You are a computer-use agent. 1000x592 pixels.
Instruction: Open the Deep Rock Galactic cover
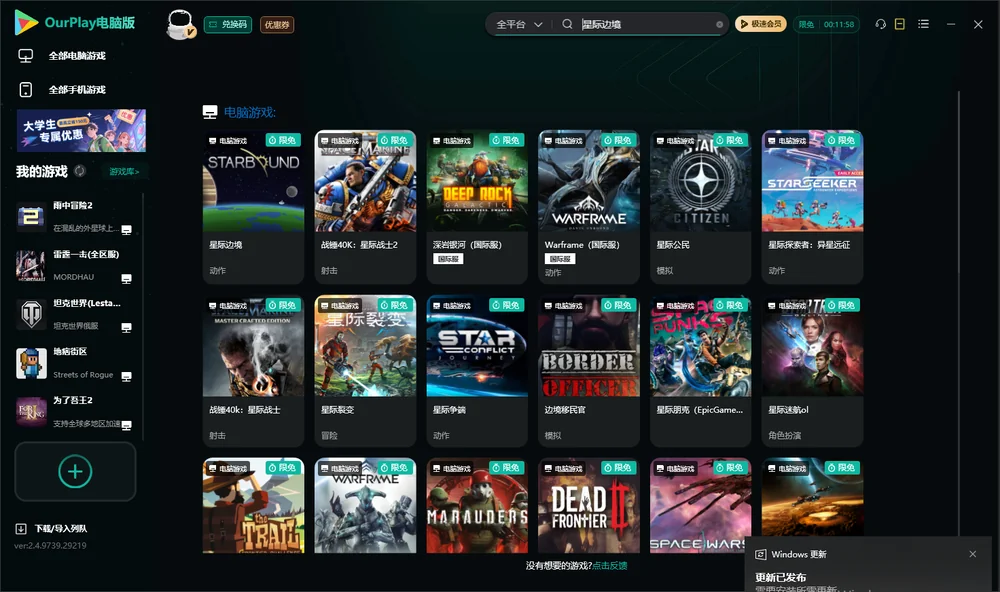pos(477,181)
